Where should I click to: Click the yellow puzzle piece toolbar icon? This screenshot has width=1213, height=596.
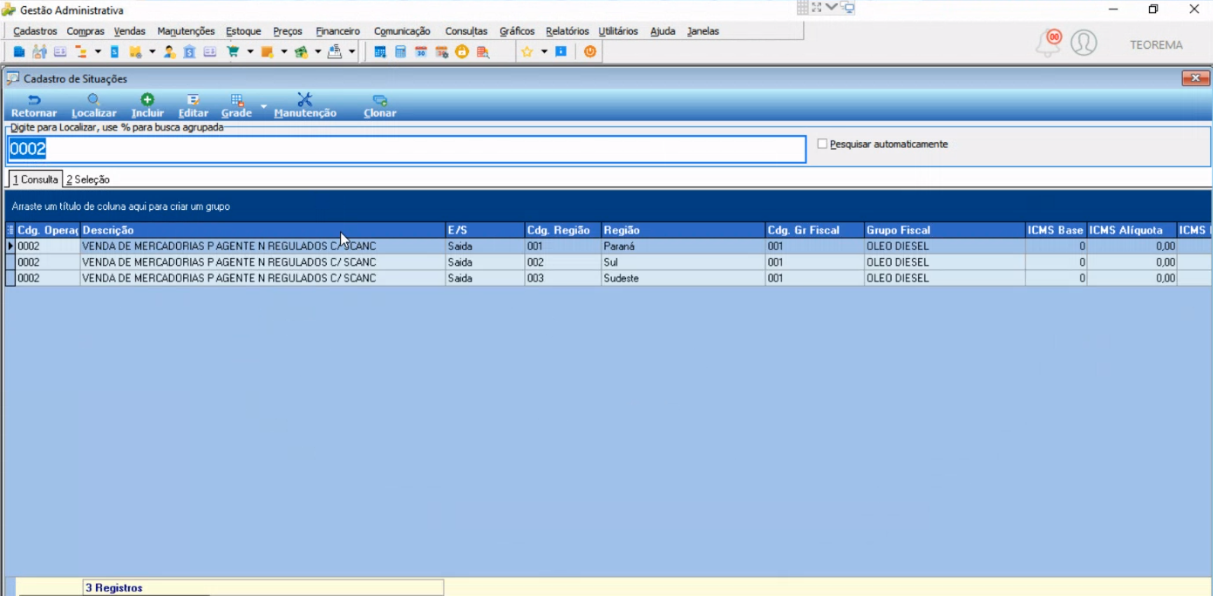pos(135,51)
